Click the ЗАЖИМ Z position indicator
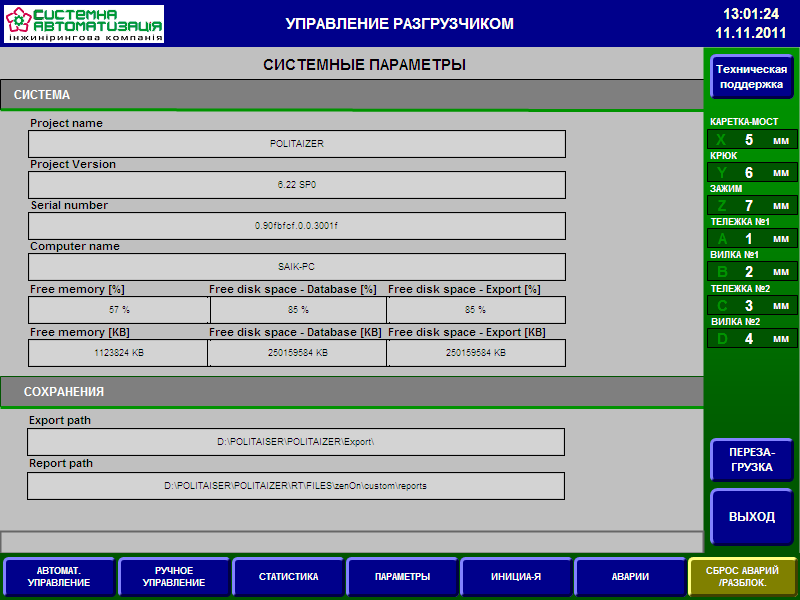The image size is (800, 600). [x=752, y=206]
